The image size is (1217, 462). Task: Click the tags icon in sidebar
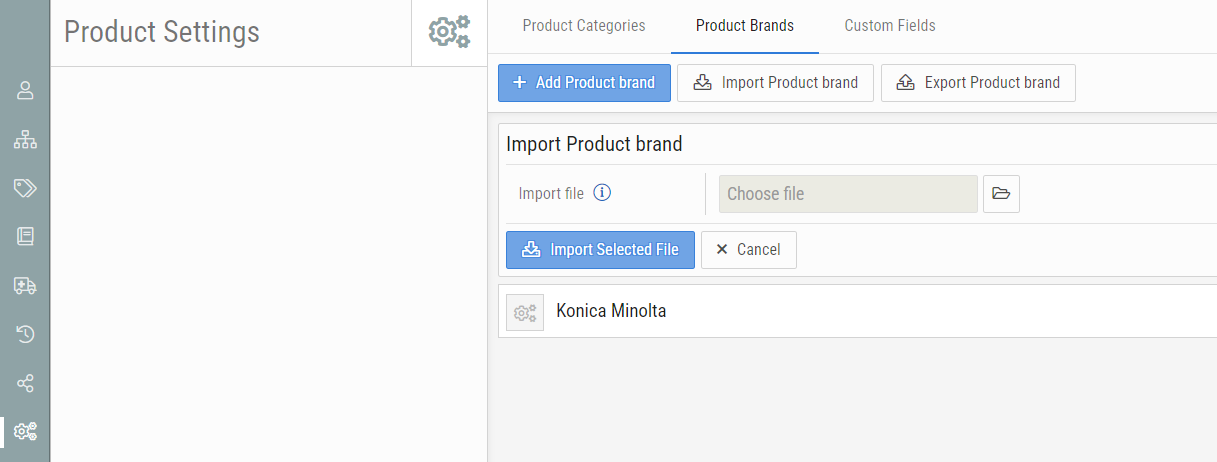click(x=25, y=188)
